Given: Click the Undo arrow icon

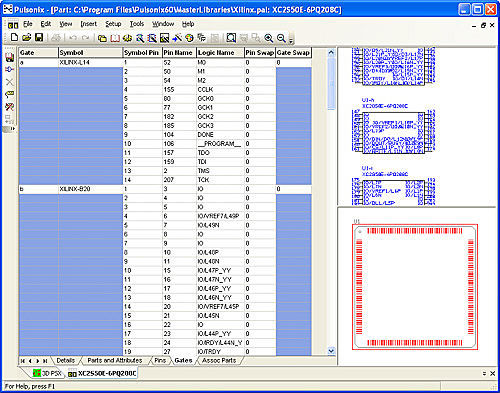Looking at the screenshot, I should click(x=73, y=38).
